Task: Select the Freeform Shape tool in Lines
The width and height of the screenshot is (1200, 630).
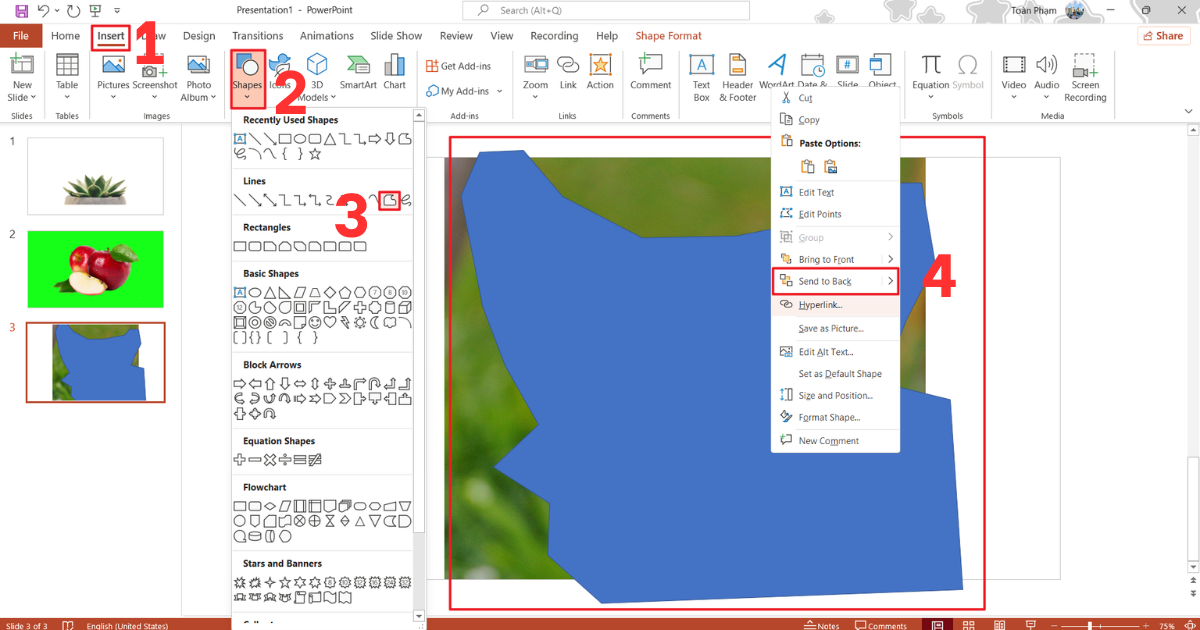Action: click(x=391, y=200)
